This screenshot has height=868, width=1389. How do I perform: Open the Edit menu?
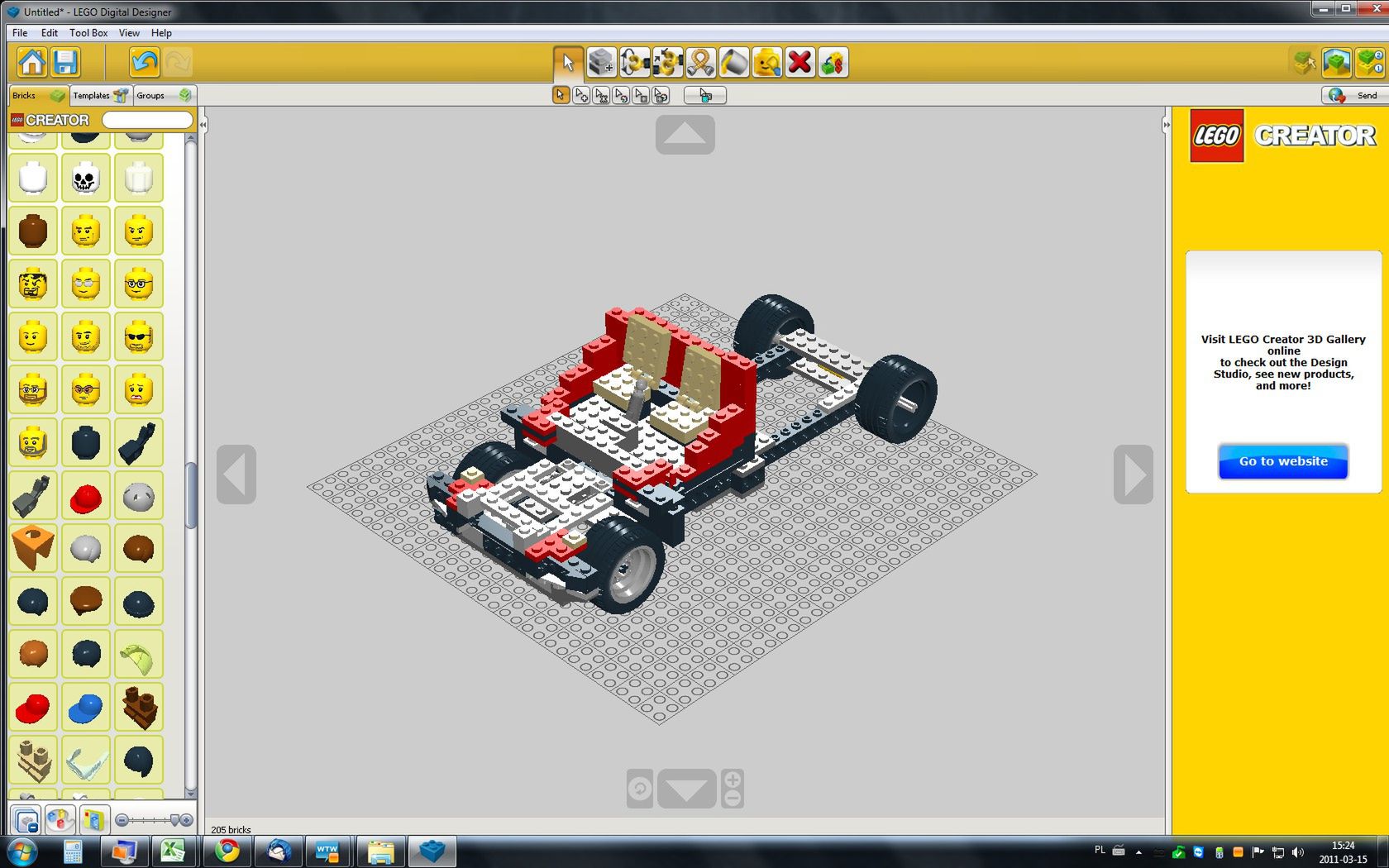pyautogui.click(x=50, y=33)
